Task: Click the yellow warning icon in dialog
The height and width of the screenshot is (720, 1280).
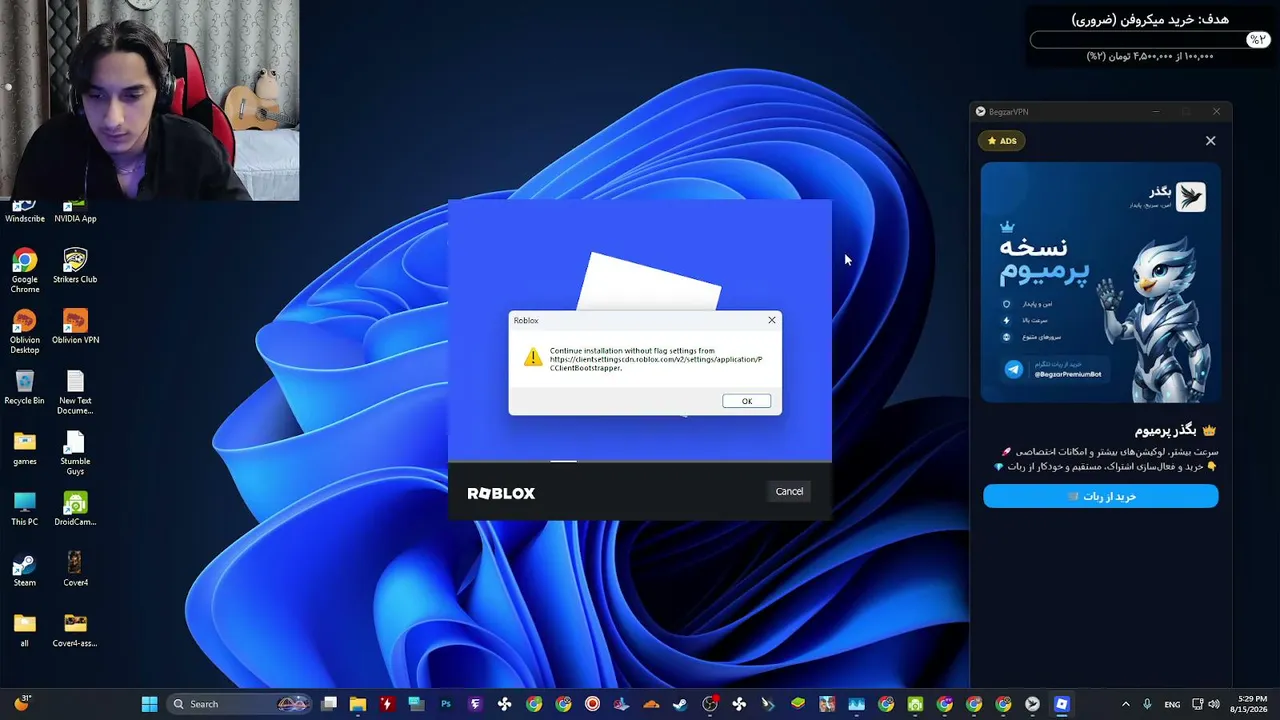Action: [x=533, y=357]
